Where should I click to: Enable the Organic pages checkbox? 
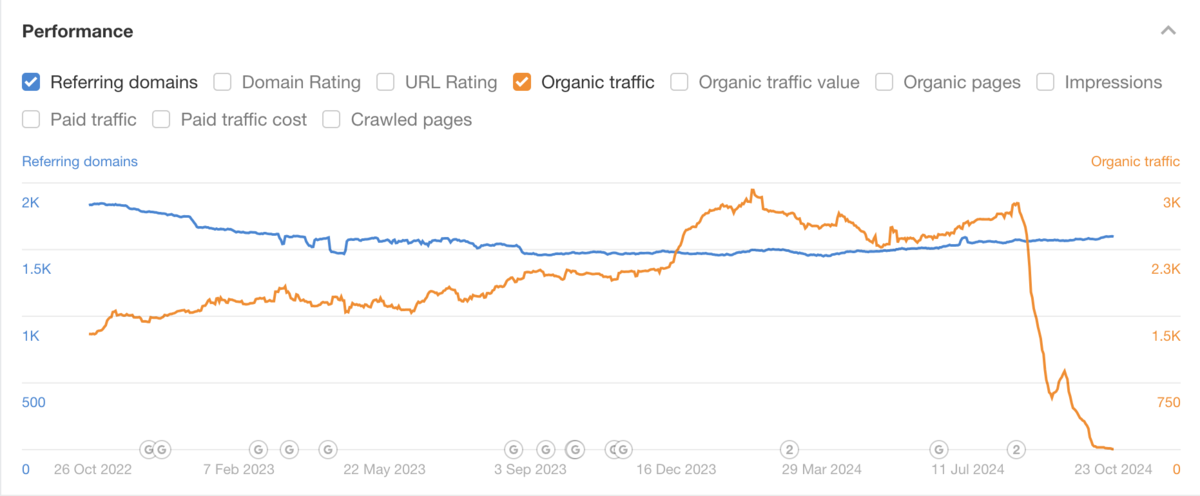coord(884,82)
